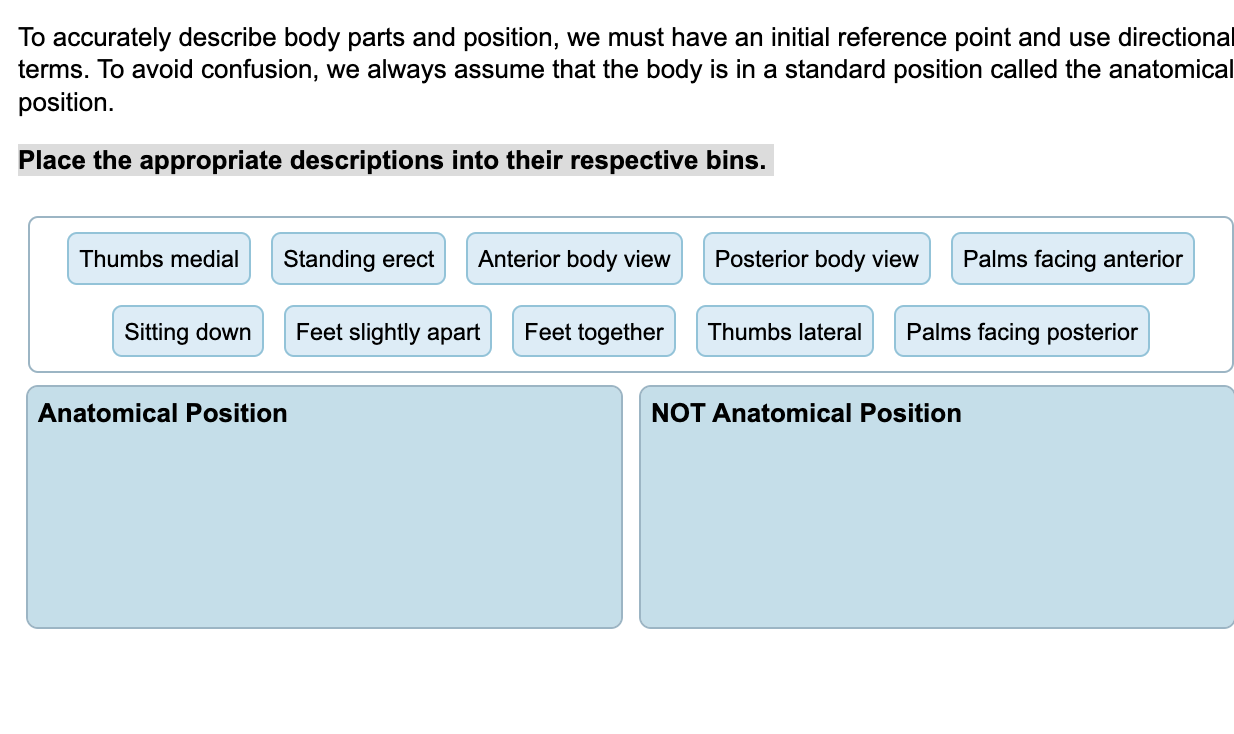Select the "Feet slightly apart" chip
Image resolution: width=1234 pixels, height=734 pixels.
tap(387, 331)
